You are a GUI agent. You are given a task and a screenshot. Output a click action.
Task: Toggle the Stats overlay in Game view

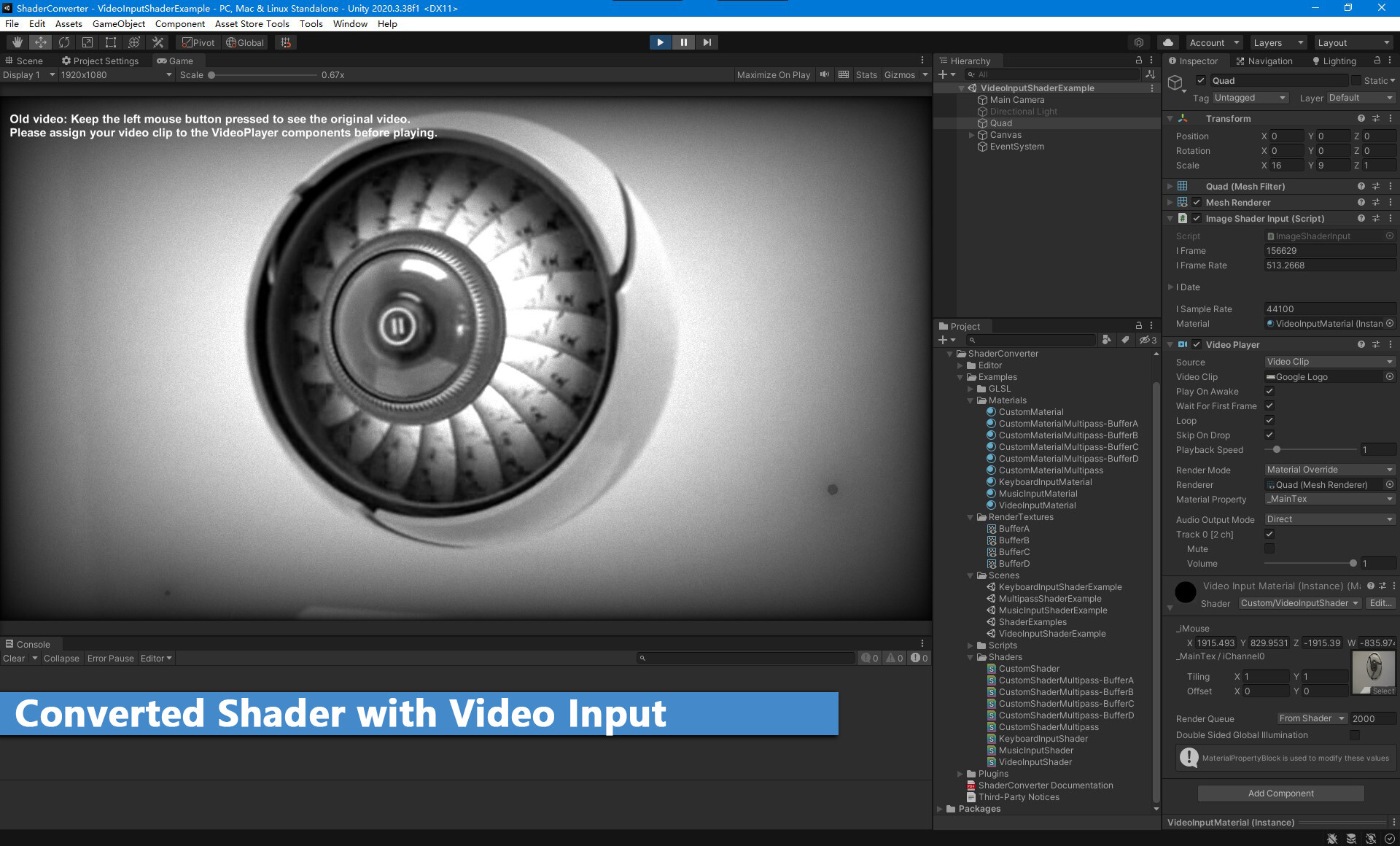[x=866, y=74]
